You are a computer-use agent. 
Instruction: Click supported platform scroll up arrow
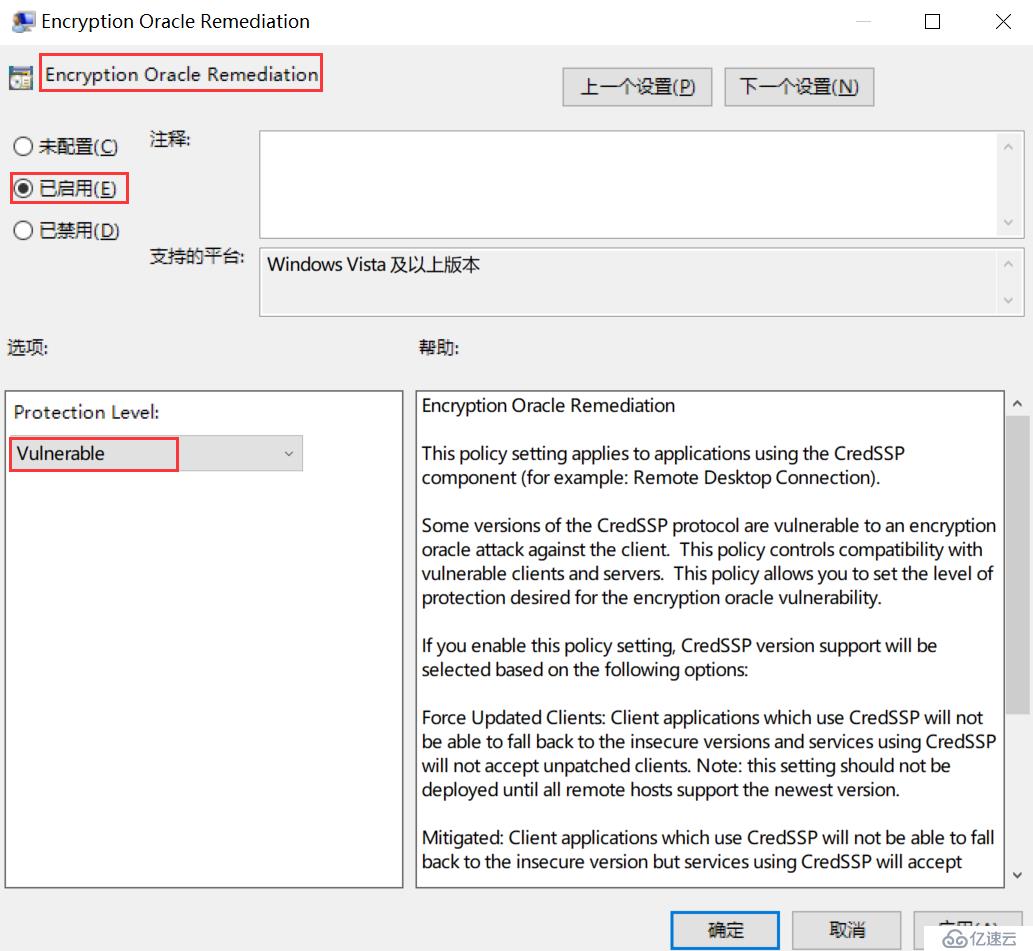pyautogui.click(x=1008, y=264)
